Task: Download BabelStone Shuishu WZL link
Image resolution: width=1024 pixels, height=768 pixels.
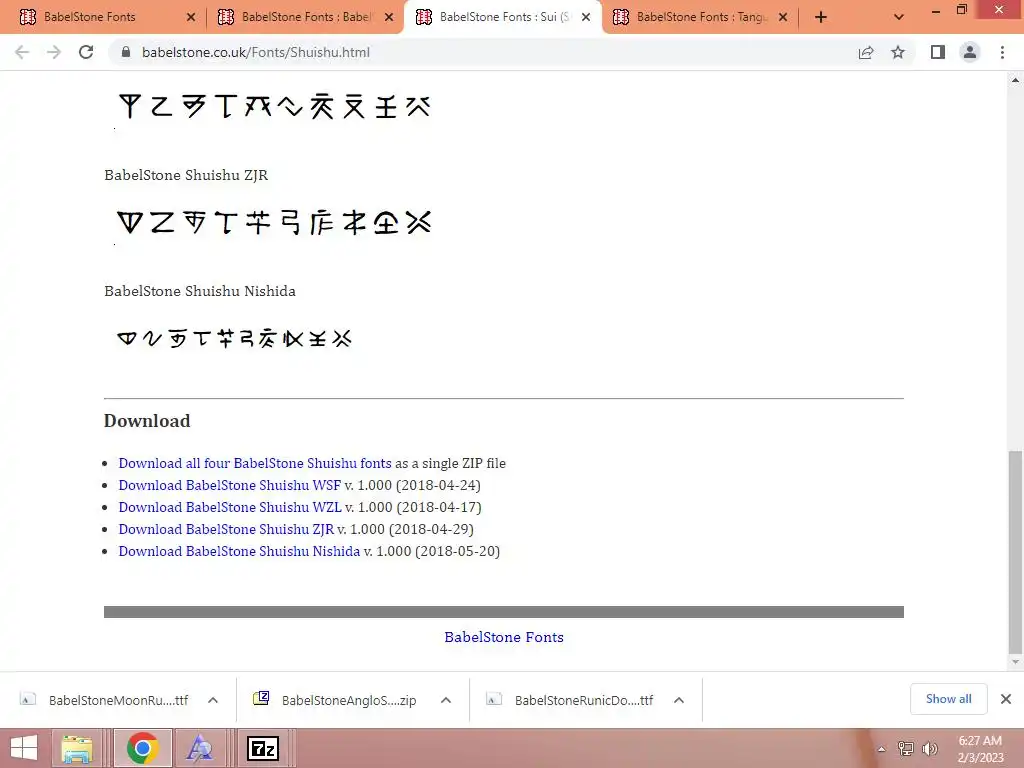Action: [x=230, y=507]
